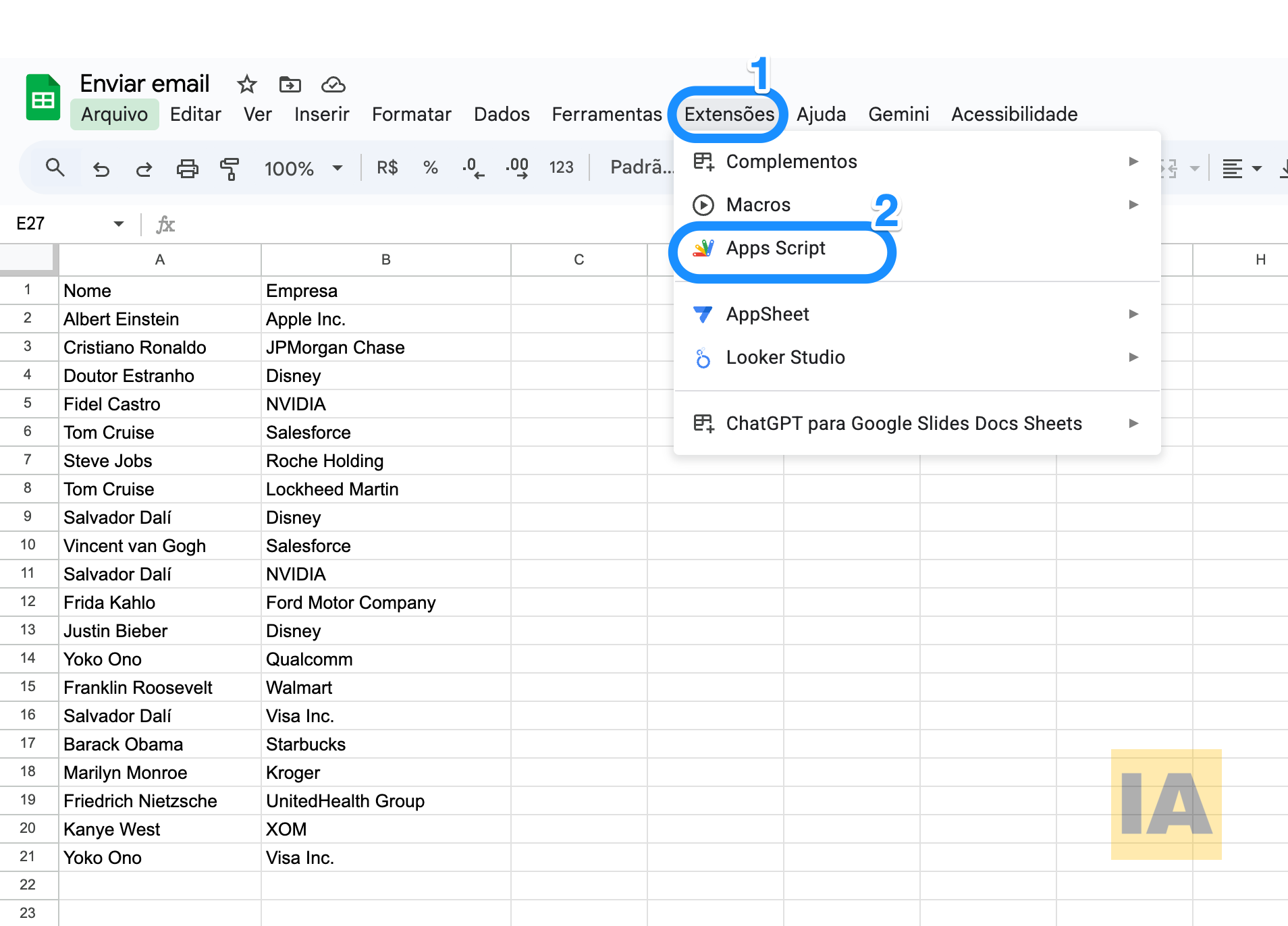Viewport: 1288px width, 926px height.
Task: Close the Extensões menu
Action: tap(729, 114)
